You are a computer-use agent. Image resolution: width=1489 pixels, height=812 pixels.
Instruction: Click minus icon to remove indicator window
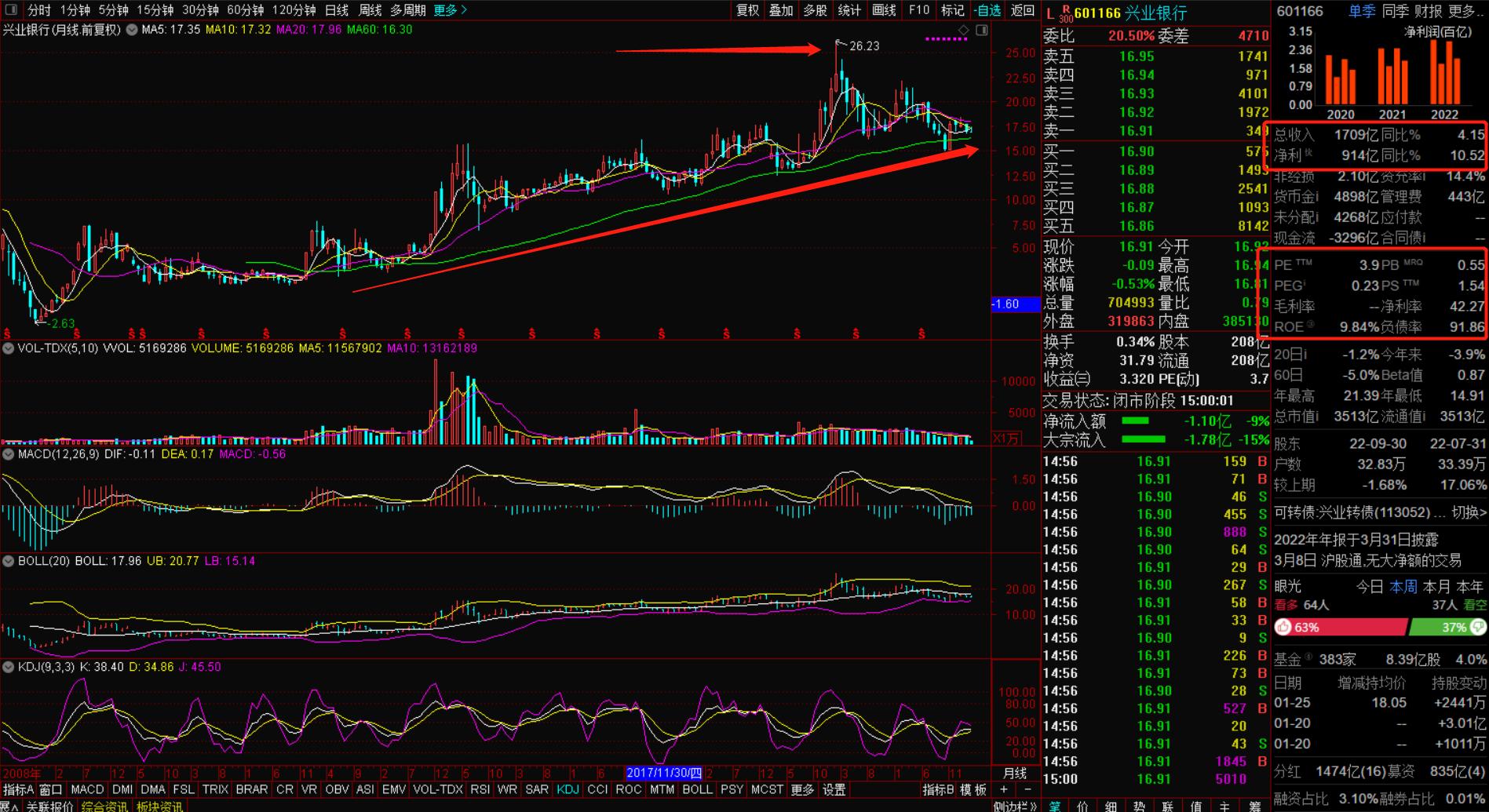(x=1027, y=789)
